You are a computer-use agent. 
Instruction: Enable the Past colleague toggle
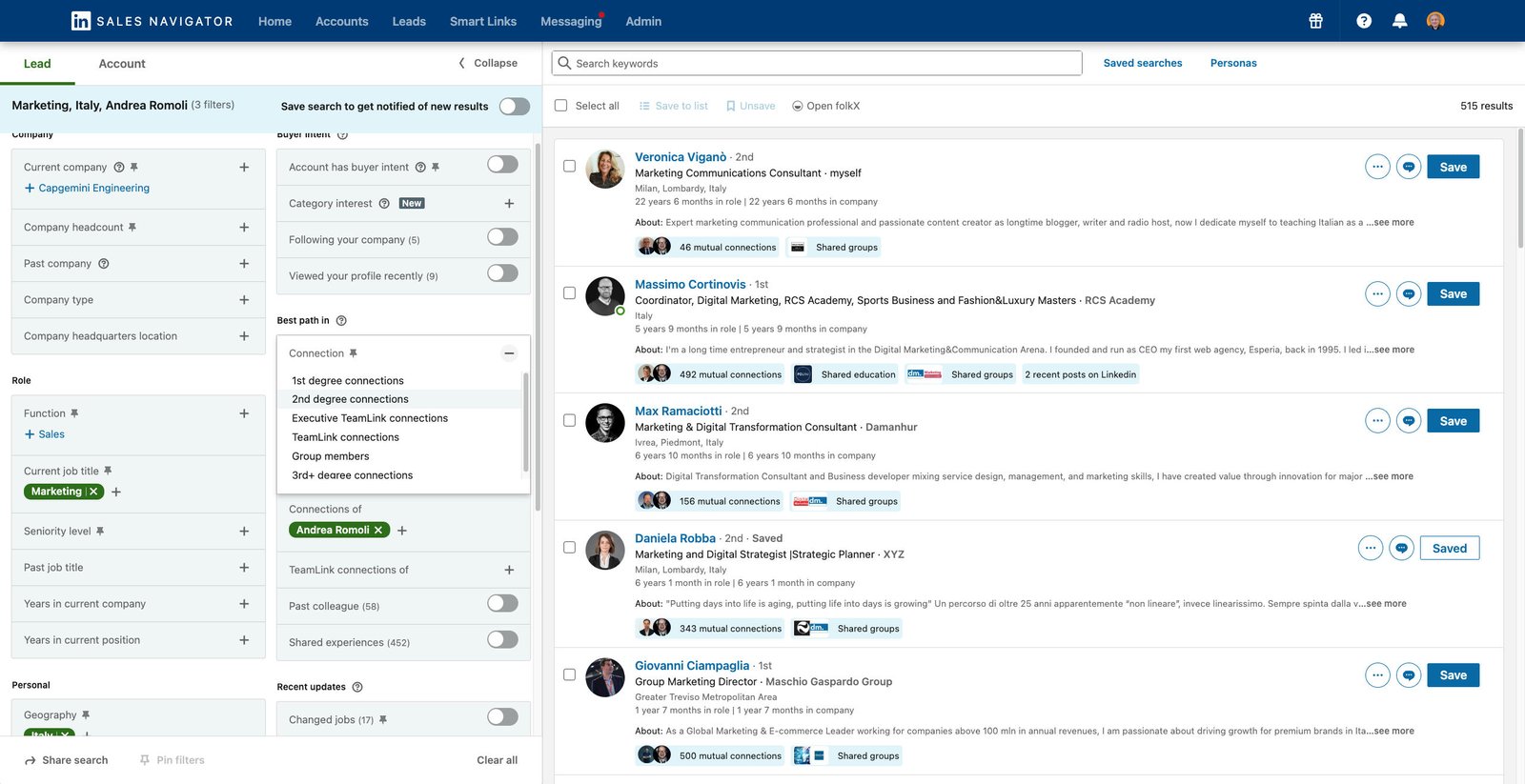coord(502,604)
